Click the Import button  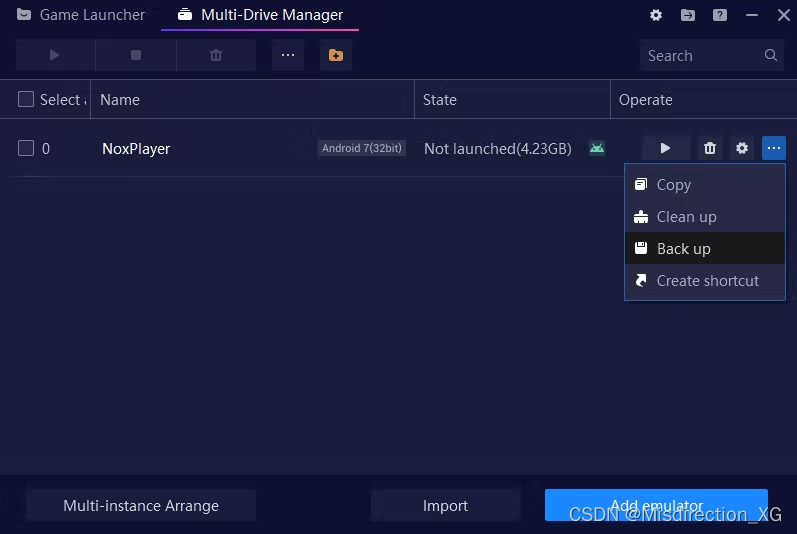tap(445, 506)
